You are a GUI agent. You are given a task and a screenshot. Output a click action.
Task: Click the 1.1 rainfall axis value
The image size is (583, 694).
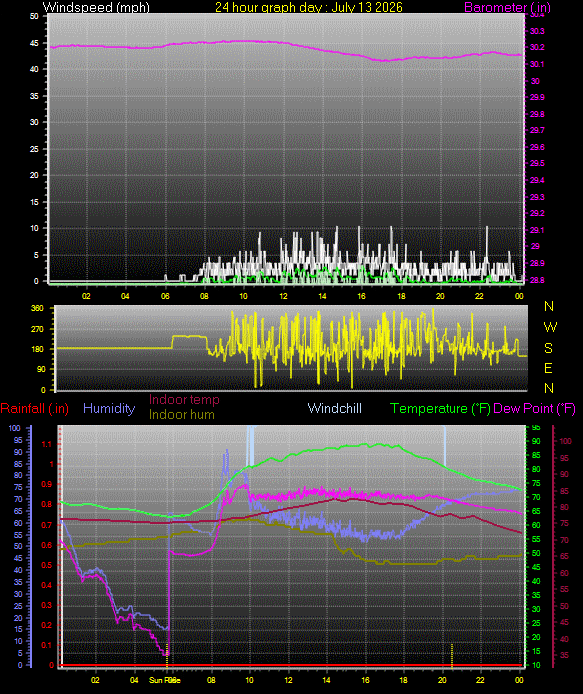(x=46, y=444)
